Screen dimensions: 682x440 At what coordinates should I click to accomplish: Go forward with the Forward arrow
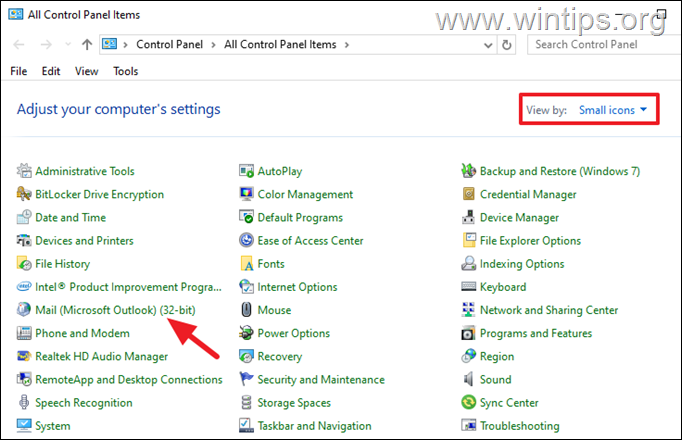click(46, 44)
